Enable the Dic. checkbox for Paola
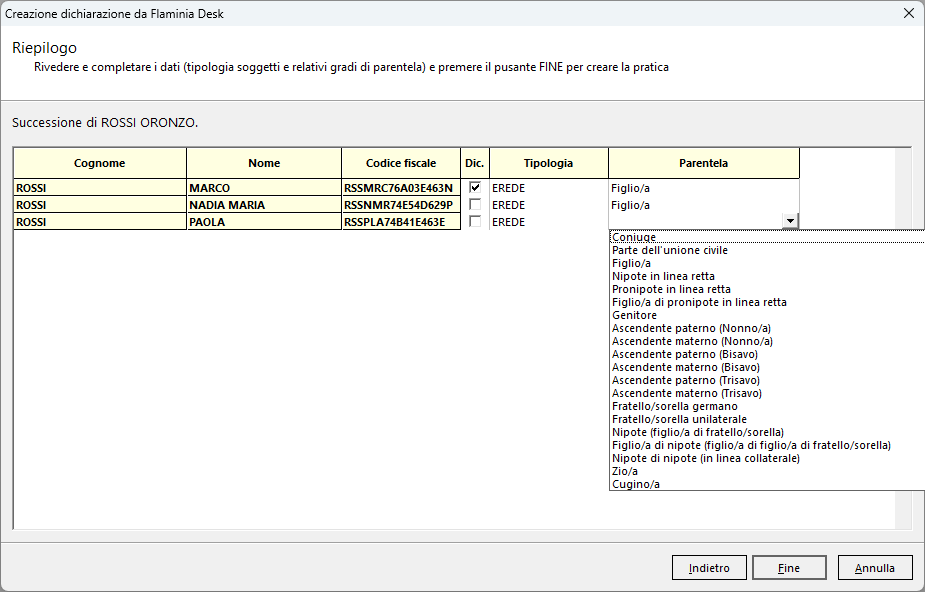Viewport: 925px width, 592px height. pyautogui.click(x=475, y=222)
